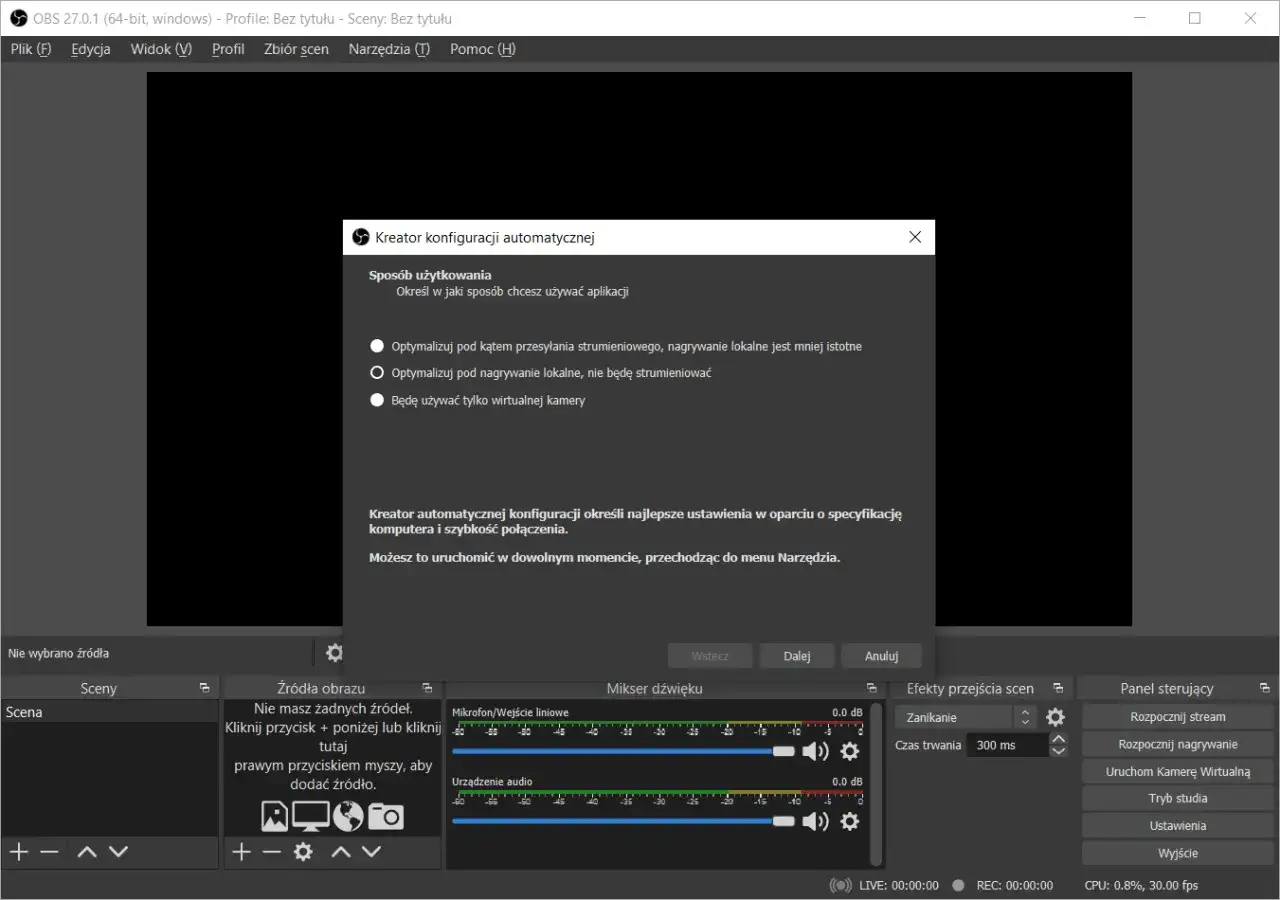Image resolution: width=1280 pixels, height=900 pixels.
Task: Open the Edycja menu
Action: (x=91, y=49)
